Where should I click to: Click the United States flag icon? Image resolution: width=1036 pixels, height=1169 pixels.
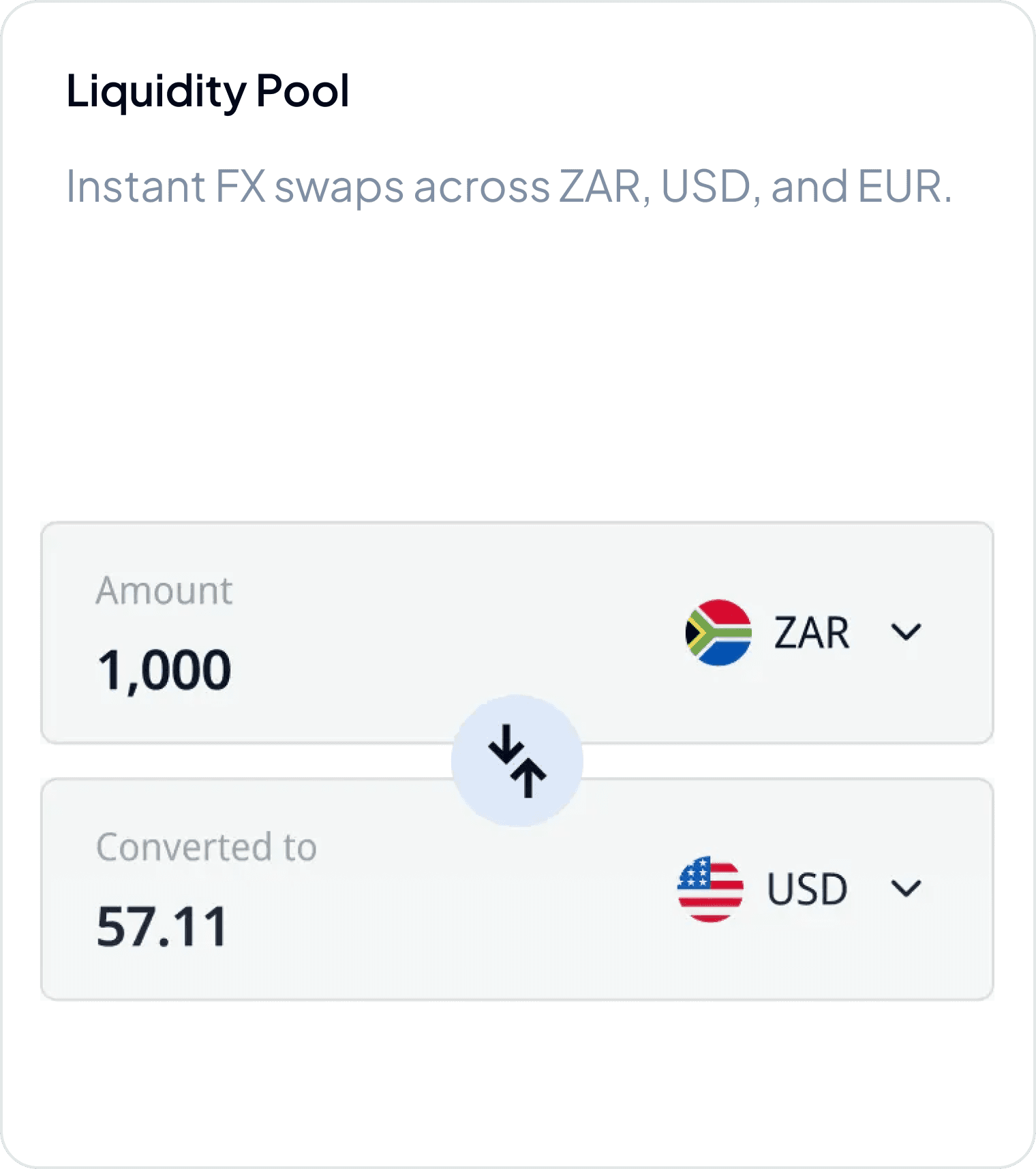coord(710,889)
